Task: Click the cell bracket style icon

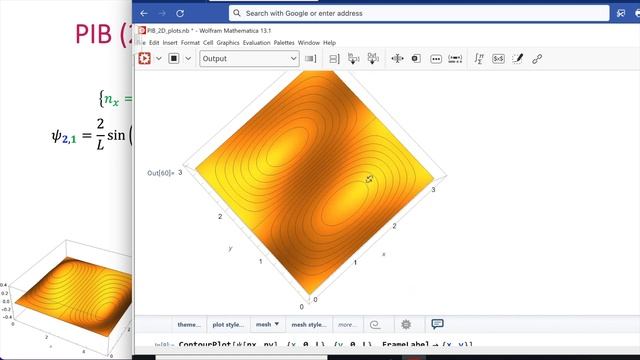Action: (311, 59)
